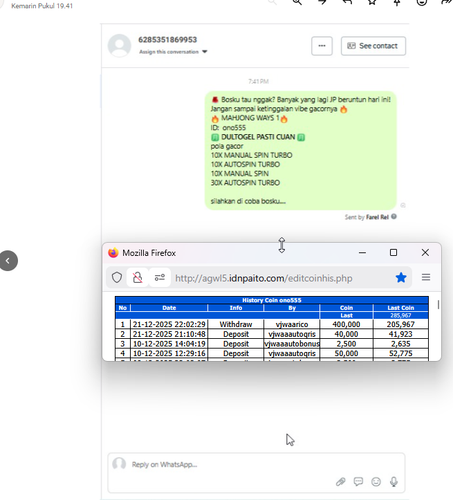Click the attach file paperclip icon
The width and height of the screenshot is (453, 500).
[340, 482]
